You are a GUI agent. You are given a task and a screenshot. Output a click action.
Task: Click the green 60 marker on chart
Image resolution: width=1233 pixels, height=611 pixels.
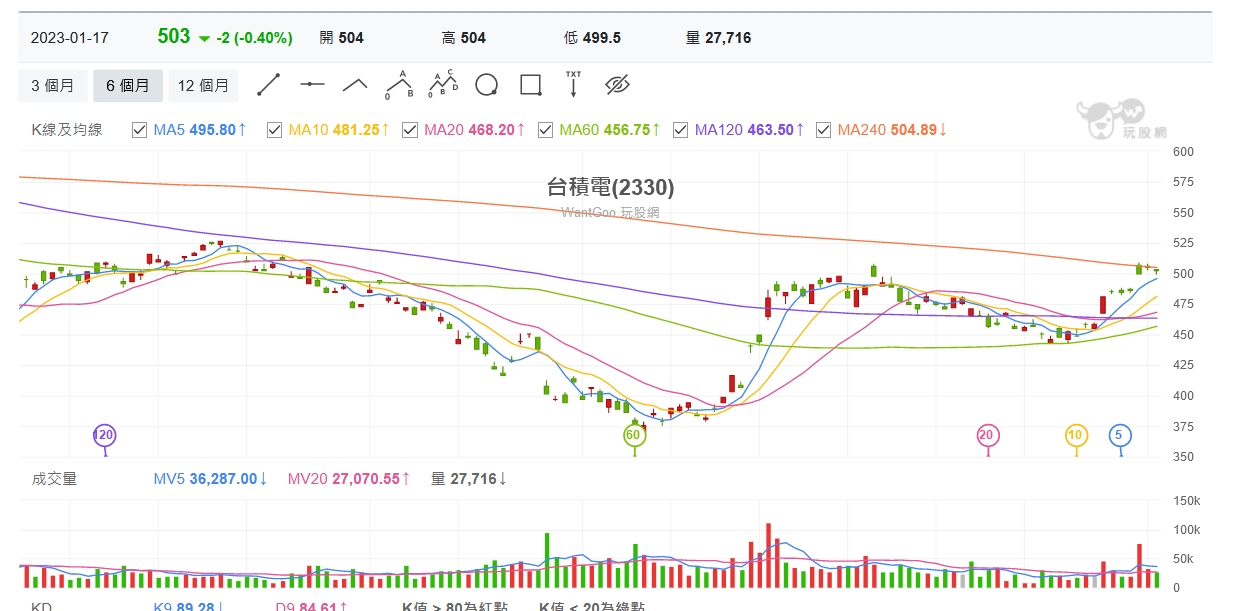(633, 435)
